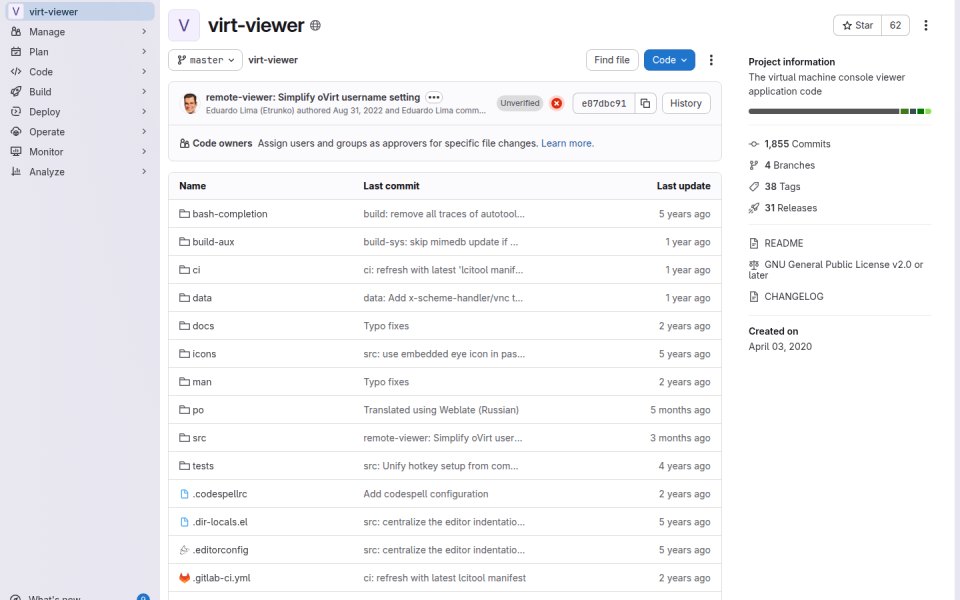Open the bash-completion folder
Viewport: 960px width, 600px height.
click(x=230, y=214)
